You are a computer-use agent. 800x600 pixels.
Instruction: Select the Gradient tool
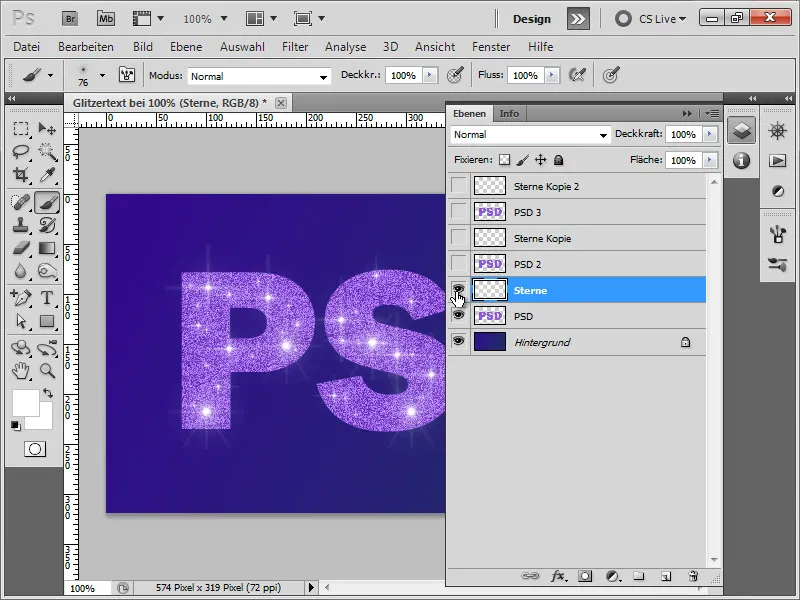[x=47, y=248]
